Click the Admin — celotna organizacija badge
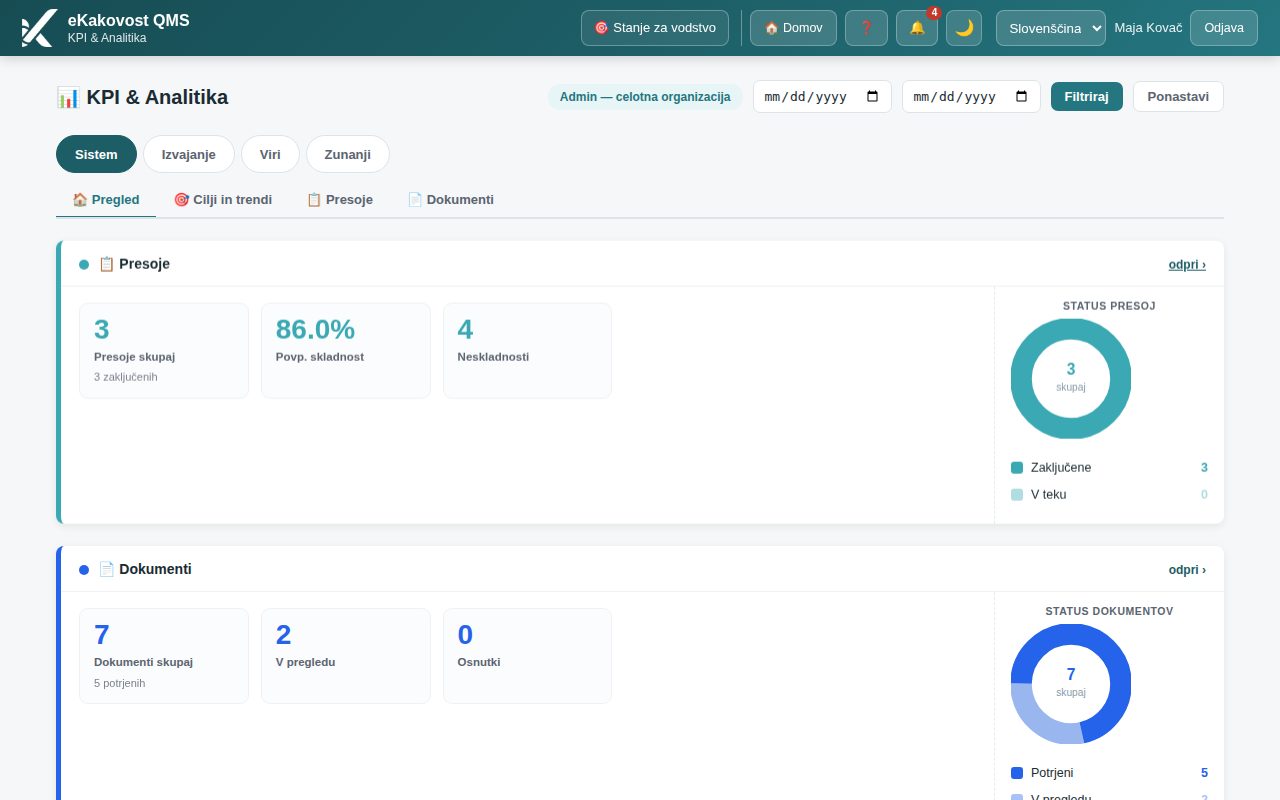The image size is (1280, 800). point(645,97)
